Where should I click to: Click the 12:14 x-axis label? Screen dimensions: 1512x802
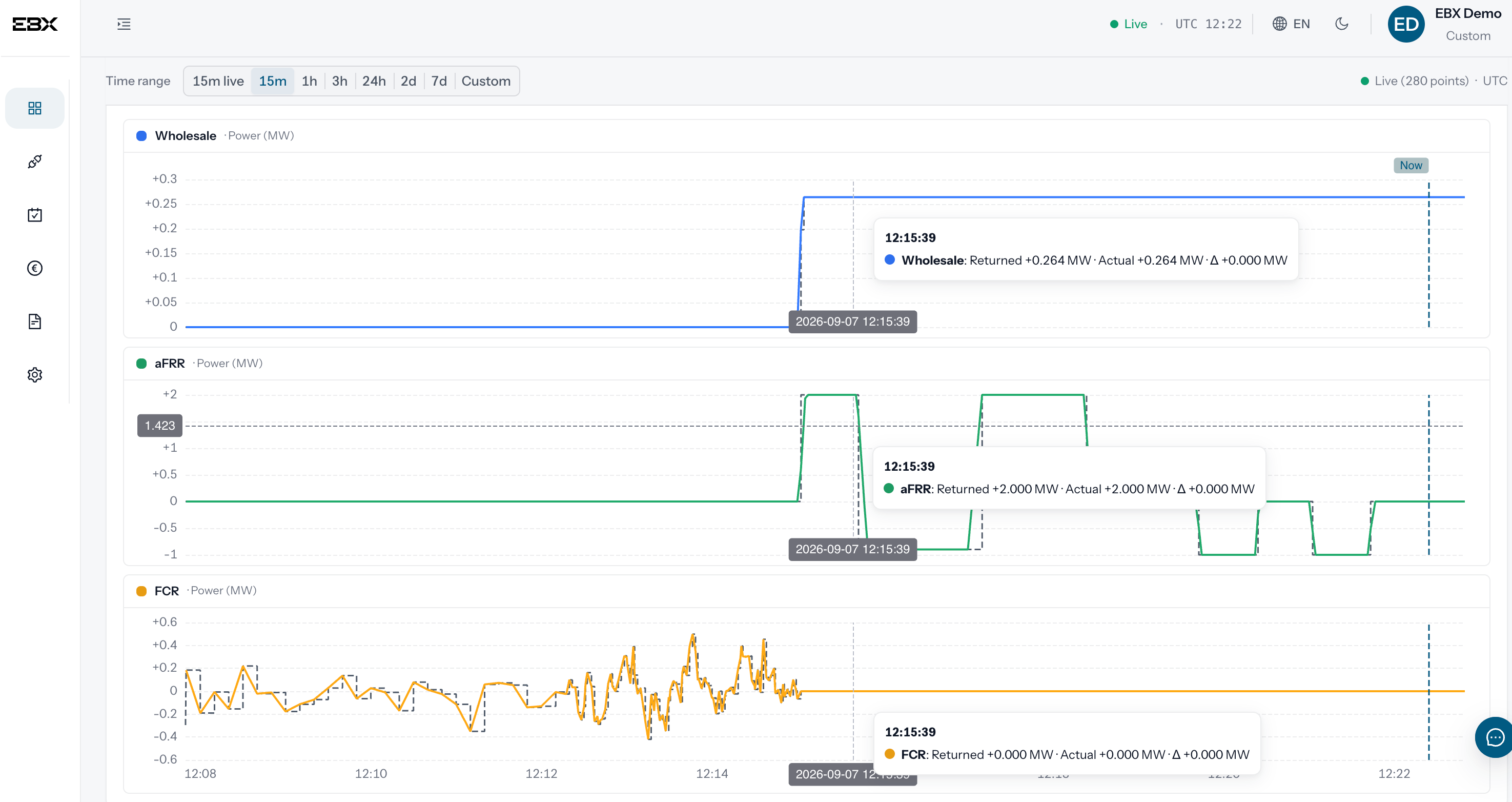(x=712, y=774)
